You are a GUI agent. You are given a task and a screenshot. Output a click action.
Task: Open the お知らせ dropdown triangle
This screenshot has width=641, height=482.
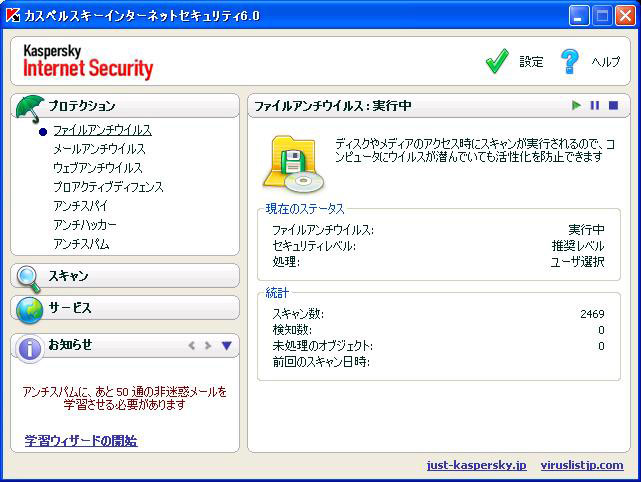pos(226,346)
